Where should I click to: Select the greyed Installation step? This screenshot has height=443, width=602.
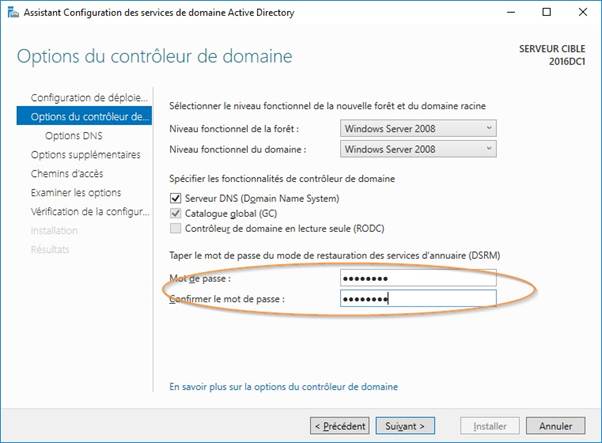54,230
